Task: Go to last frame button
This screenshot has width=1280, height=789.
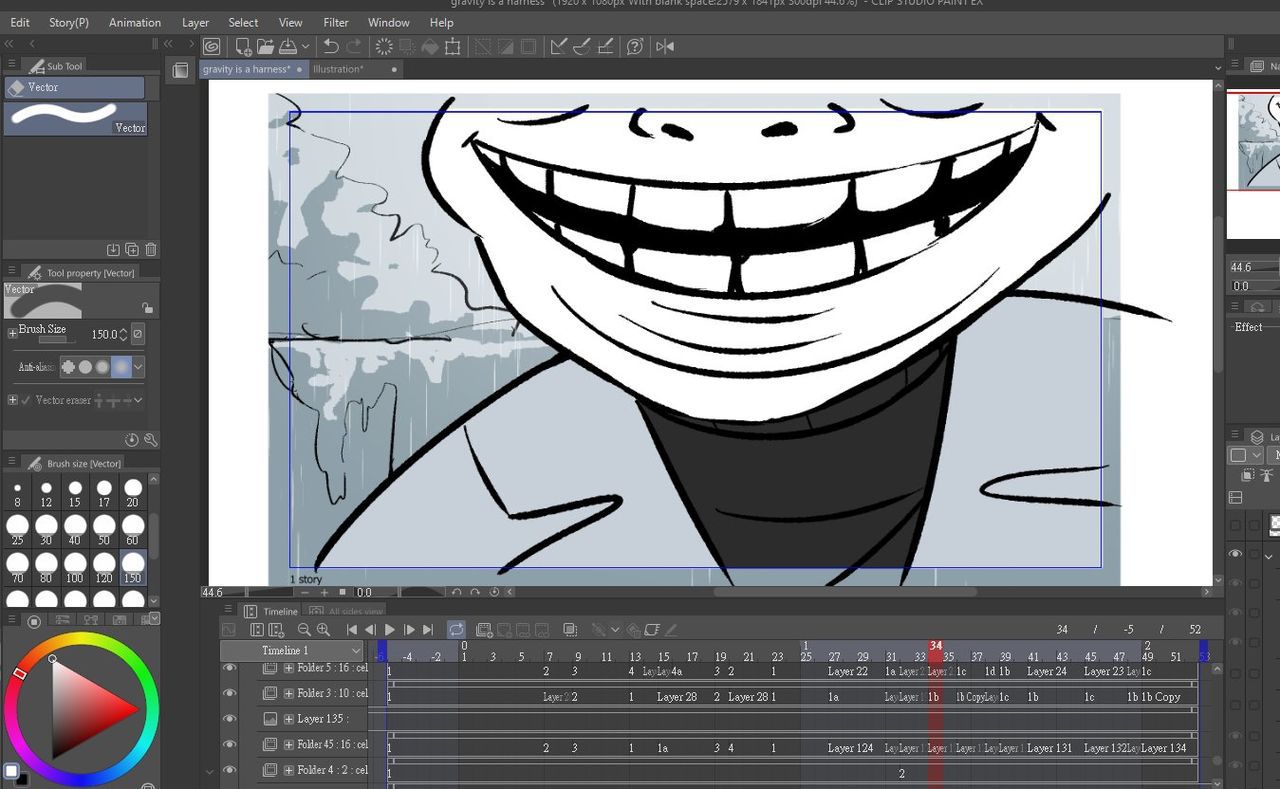Action: pos(428,630)
